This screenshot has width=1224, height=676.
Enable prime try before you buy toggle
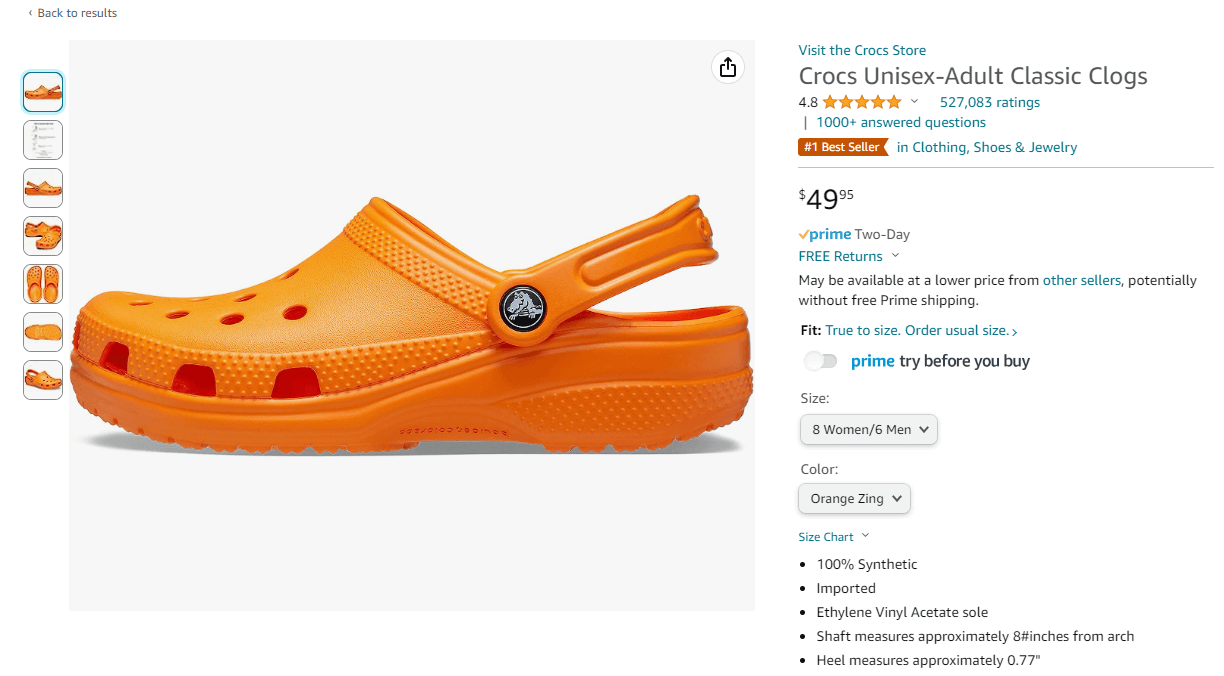(x=820, y=361)
